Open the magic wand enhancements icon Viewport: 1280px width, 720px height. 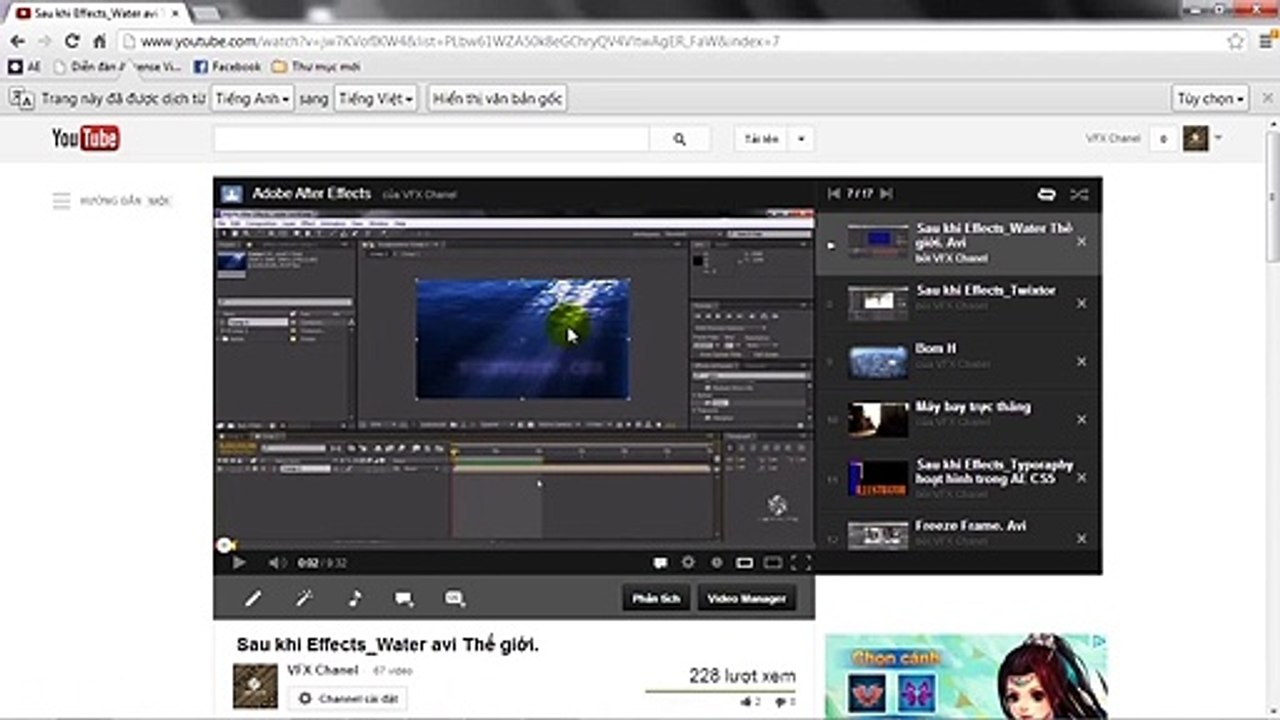[x=304, y=598]
